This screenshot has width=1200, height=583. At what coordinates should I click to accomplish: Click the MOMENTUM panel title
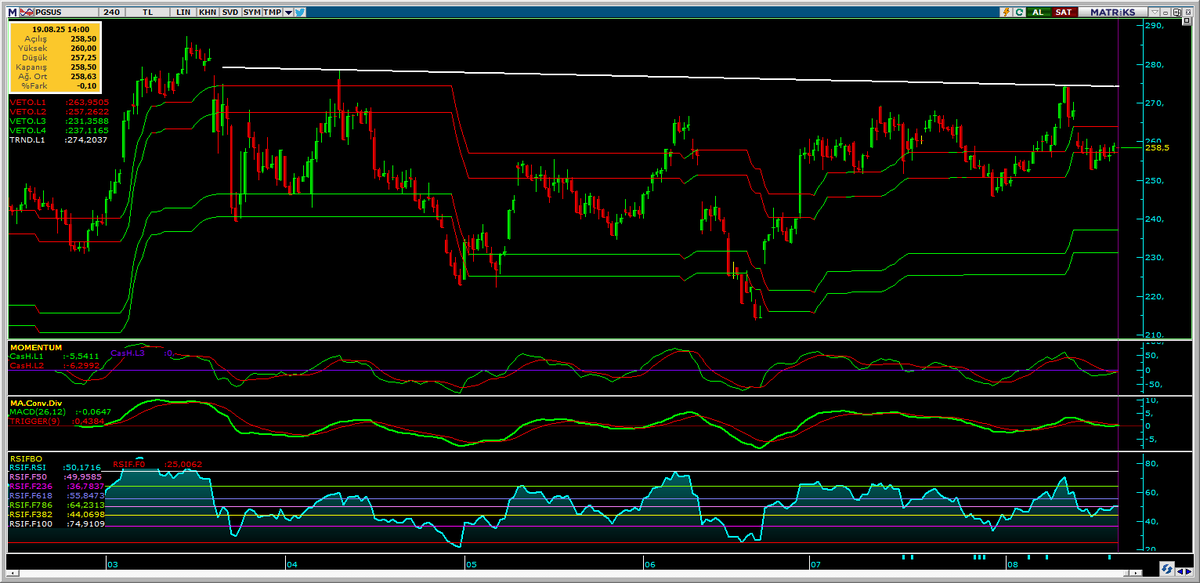tap(35, 347)
